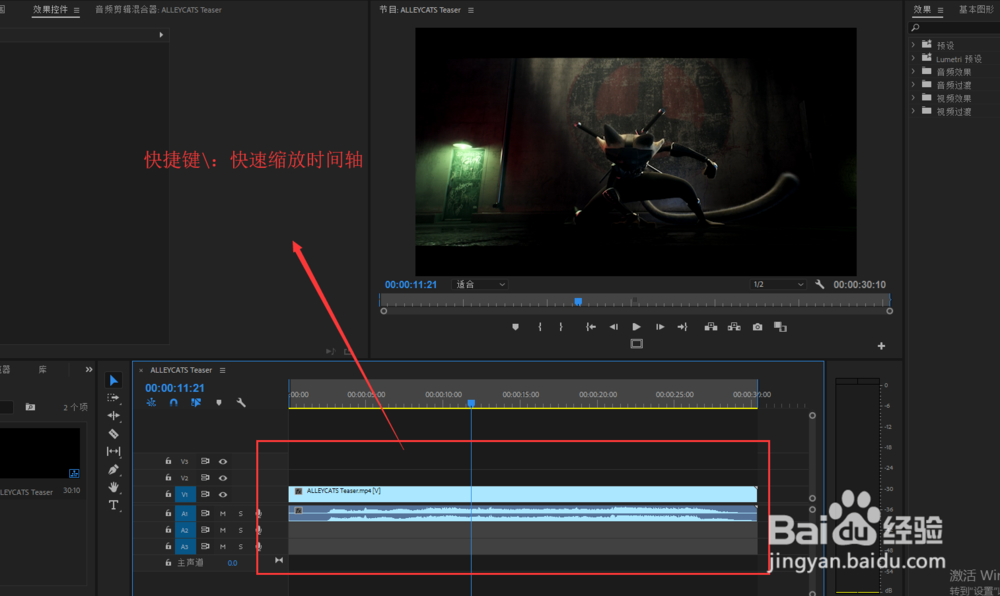
Task: Switch to the 库 tab
Action: [x=42, y=370]
